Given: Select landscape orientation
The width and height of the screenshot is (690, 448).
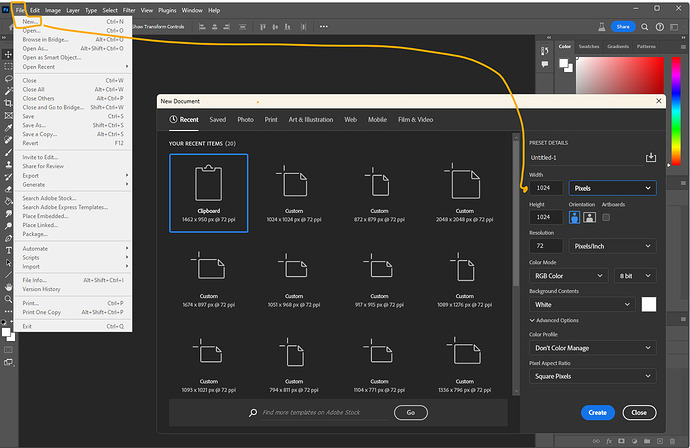Looking at the screenshot, I should pos(589,217).
